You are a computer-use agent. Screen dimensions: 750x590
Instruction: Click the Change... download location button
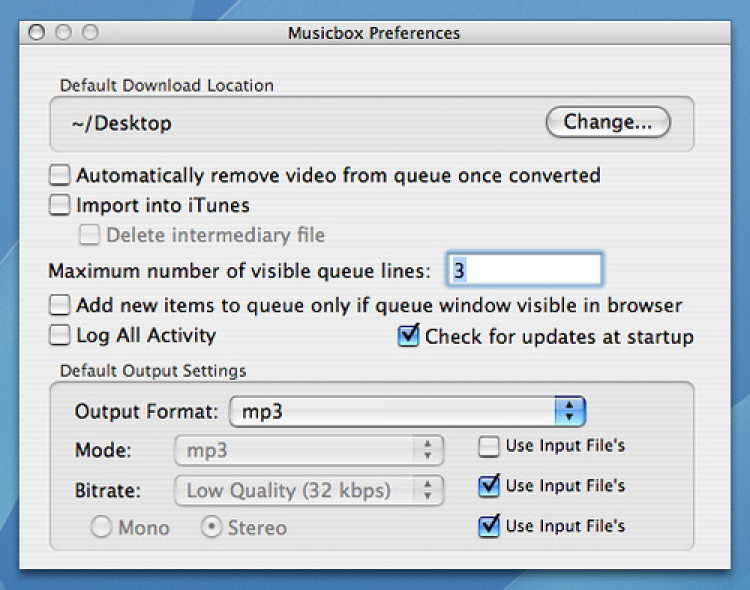[x=608, y=122]
